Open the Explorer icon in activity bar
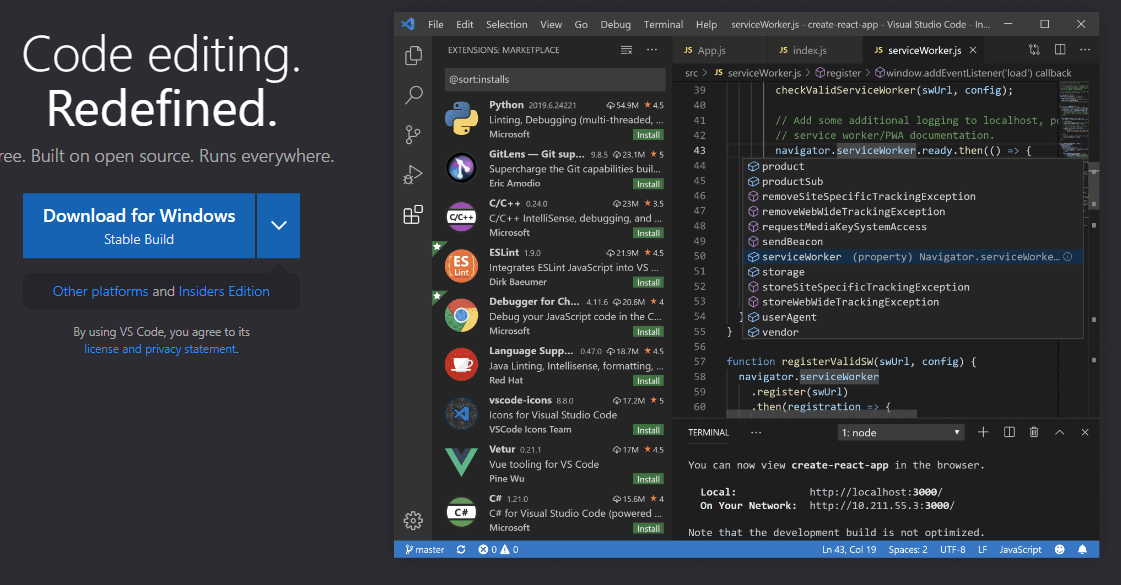 tap(413, 56)
